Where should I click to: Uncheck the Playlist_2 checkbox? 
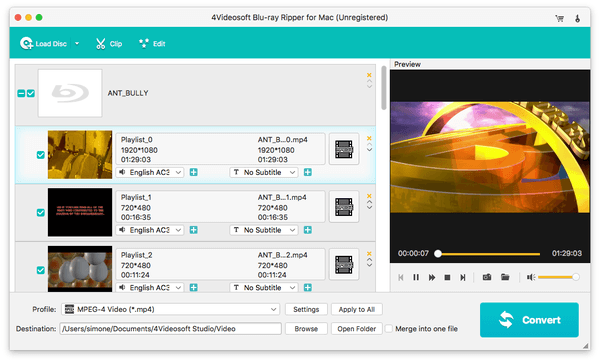pos(41,271)
